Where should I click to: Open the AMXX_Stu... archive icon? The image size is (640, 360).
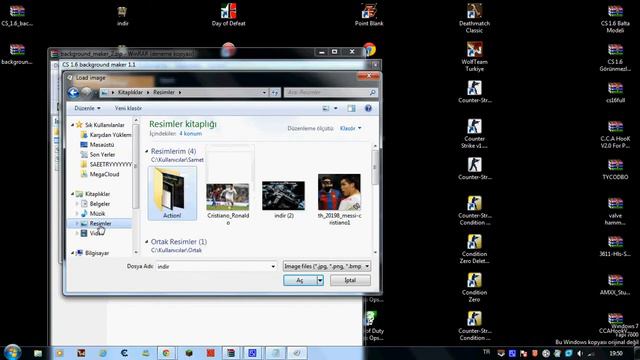coord(615,284)
